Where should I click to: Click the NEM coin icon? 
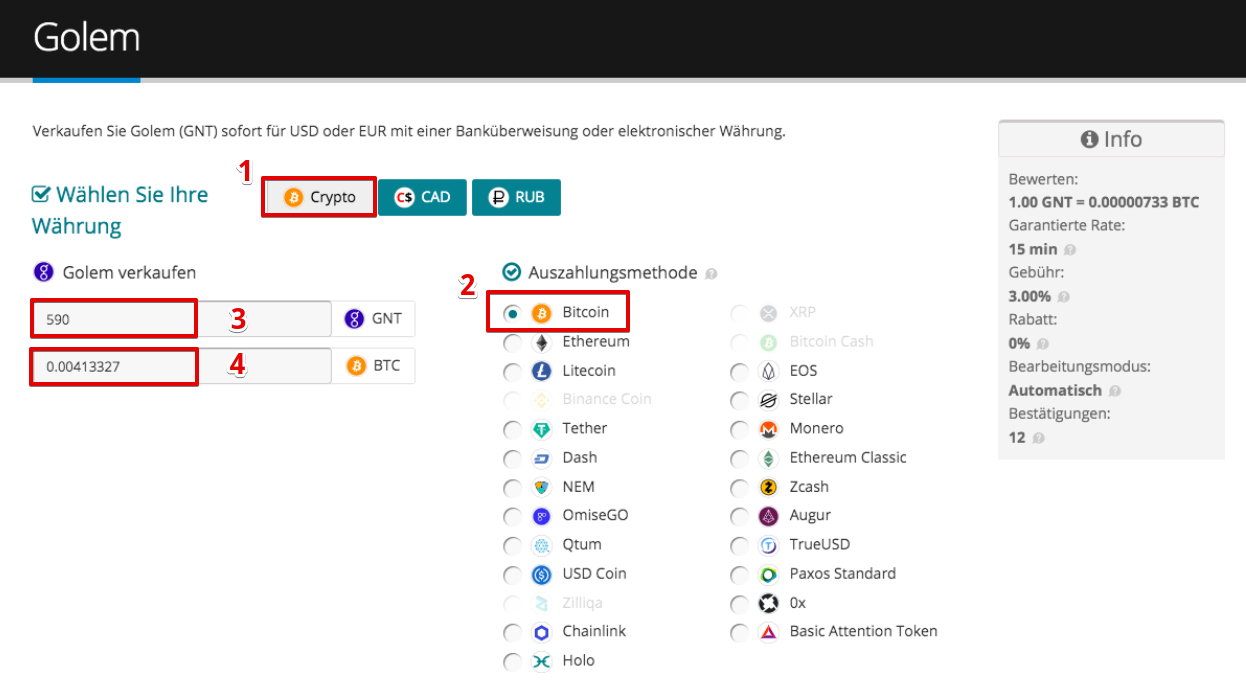[542, 487]
